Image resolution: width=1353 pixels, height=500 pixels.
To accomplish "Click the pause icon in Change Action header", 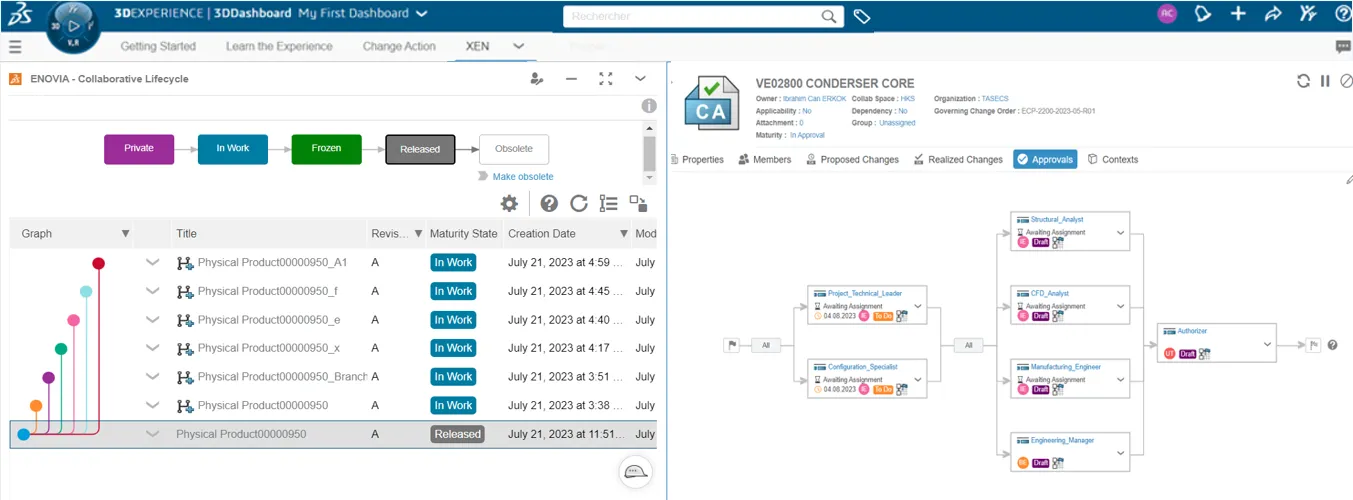I will [x=1325, y=81].
